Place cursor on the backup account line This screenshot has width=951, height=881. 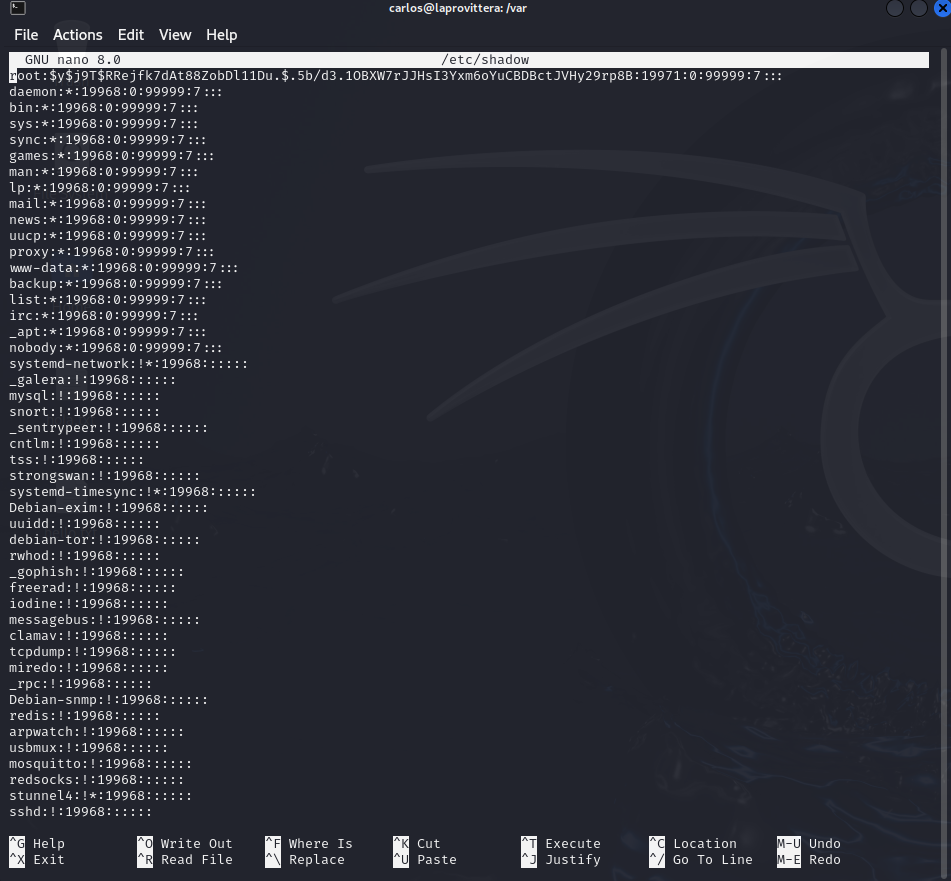(x=115, y=284)
